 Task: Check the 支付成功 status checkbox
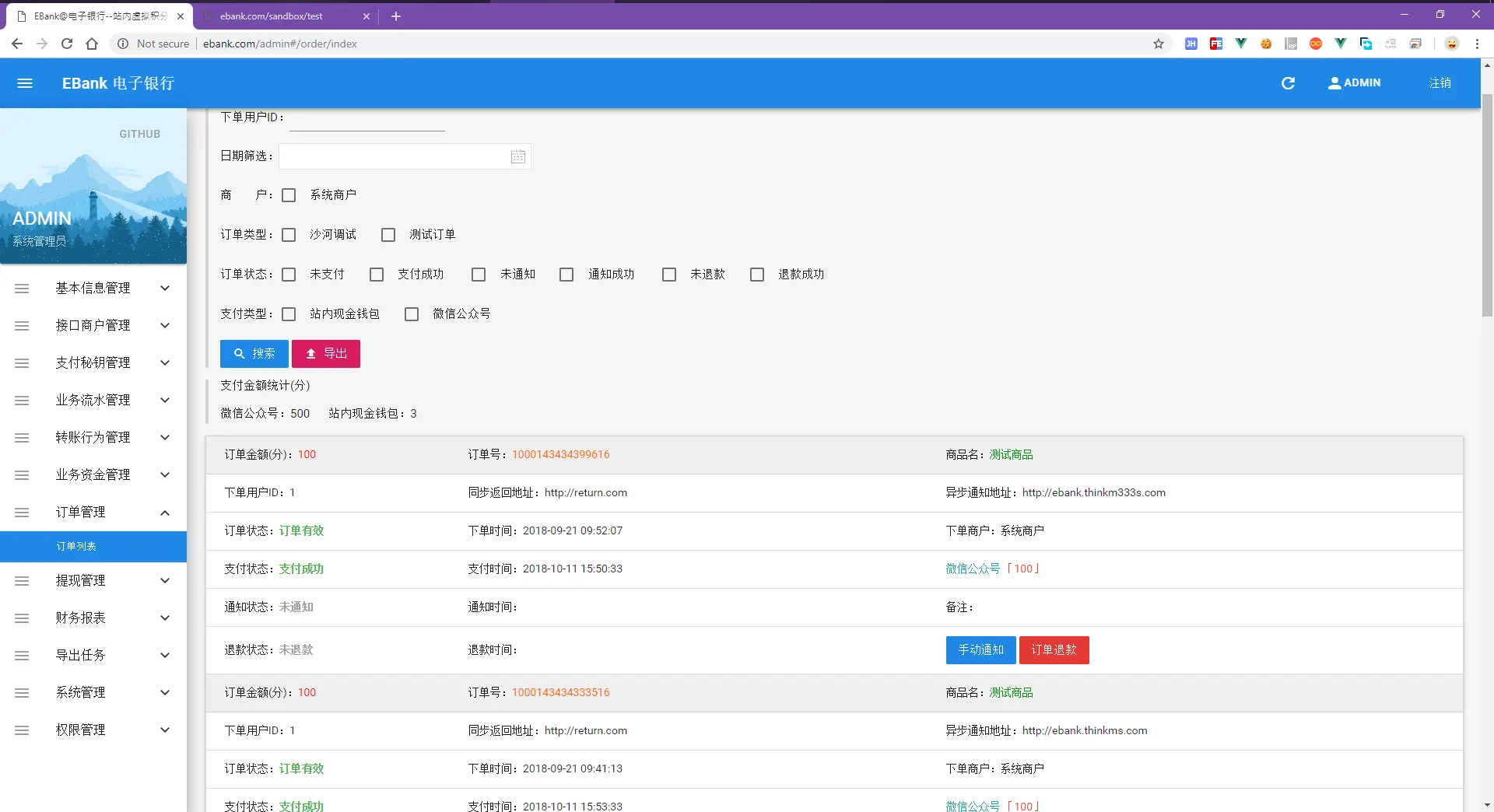377,275
